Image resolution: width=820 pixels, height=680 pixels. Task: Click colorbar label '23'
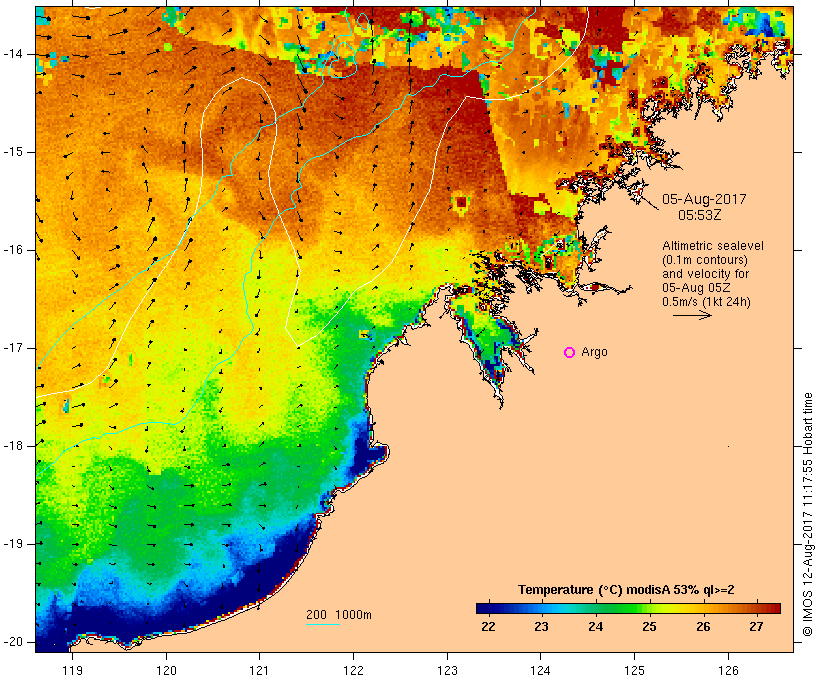click(541, 627)
